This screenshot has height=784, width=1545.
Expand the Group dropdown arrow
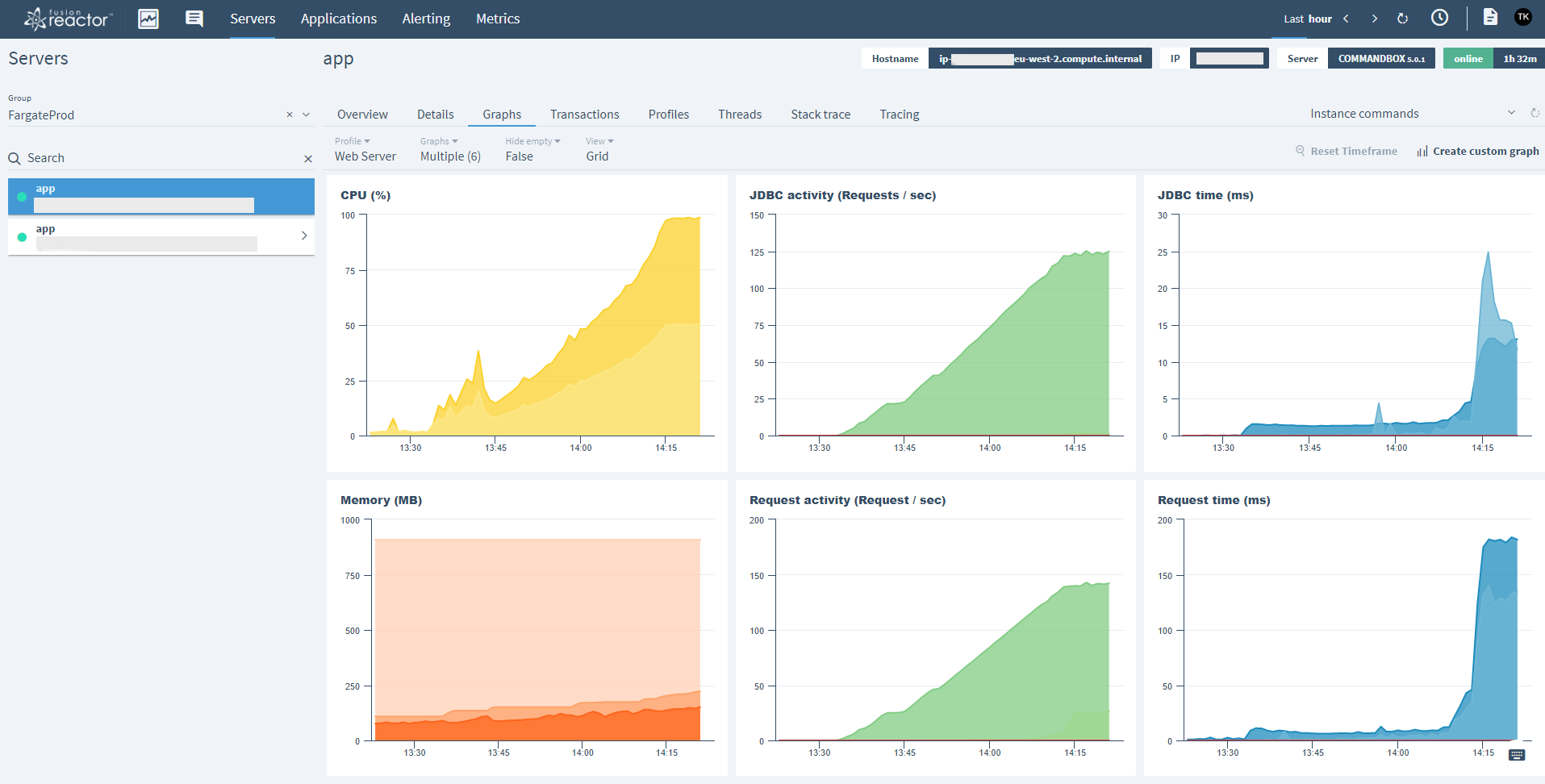(307, 115)
